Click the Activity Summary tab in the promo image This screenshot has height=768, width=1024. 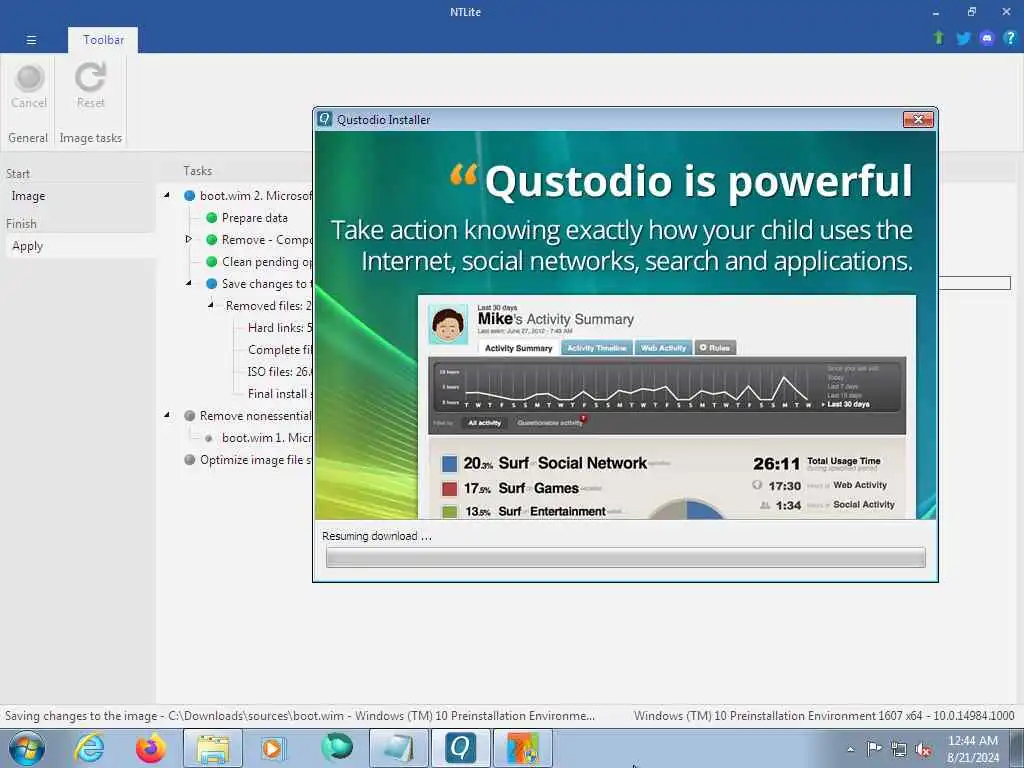[519, 348]
